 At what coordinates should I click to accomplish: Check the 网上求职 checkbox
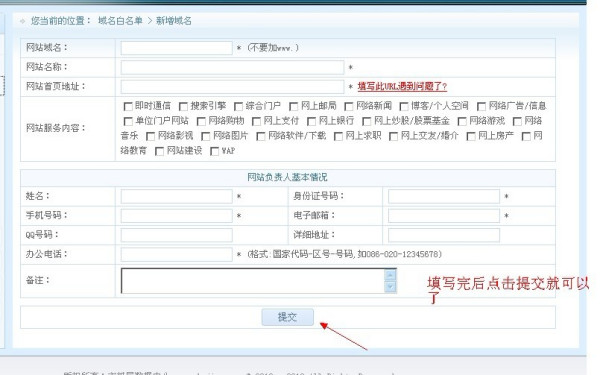[339, 136]
